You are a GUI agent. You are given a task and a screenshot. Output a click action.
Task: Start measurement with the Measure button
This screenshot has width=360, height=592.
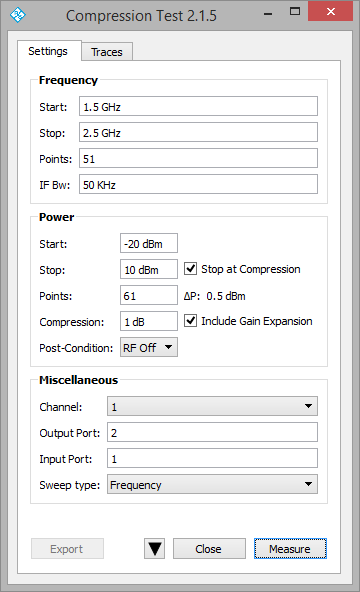[290, 549]
